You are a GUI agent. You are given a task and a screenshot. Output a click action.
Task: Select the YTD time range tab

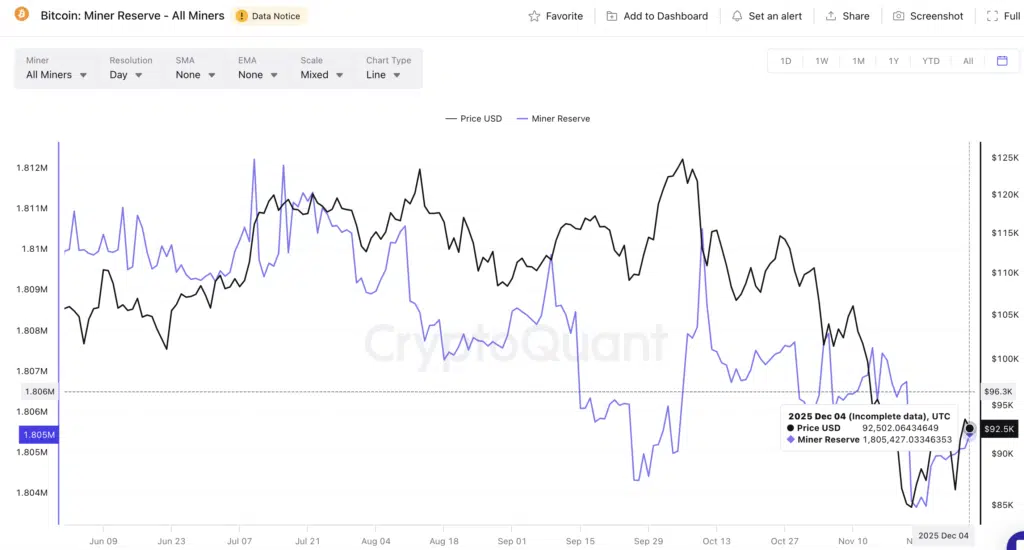[x=930, y=61]
